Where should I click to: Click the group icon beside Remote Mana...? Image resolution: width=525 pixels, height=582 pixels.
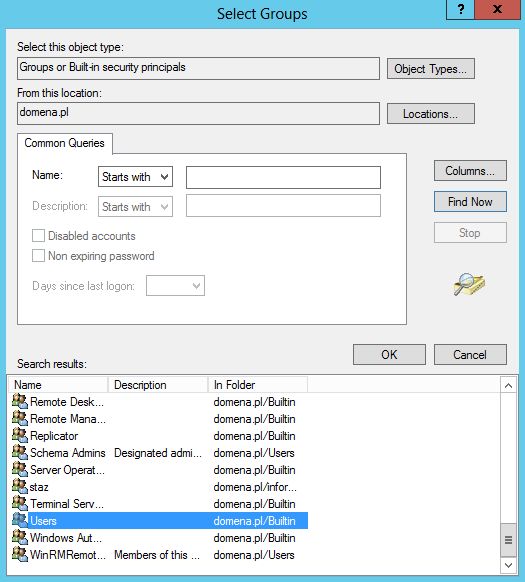(x=20, y=419)
